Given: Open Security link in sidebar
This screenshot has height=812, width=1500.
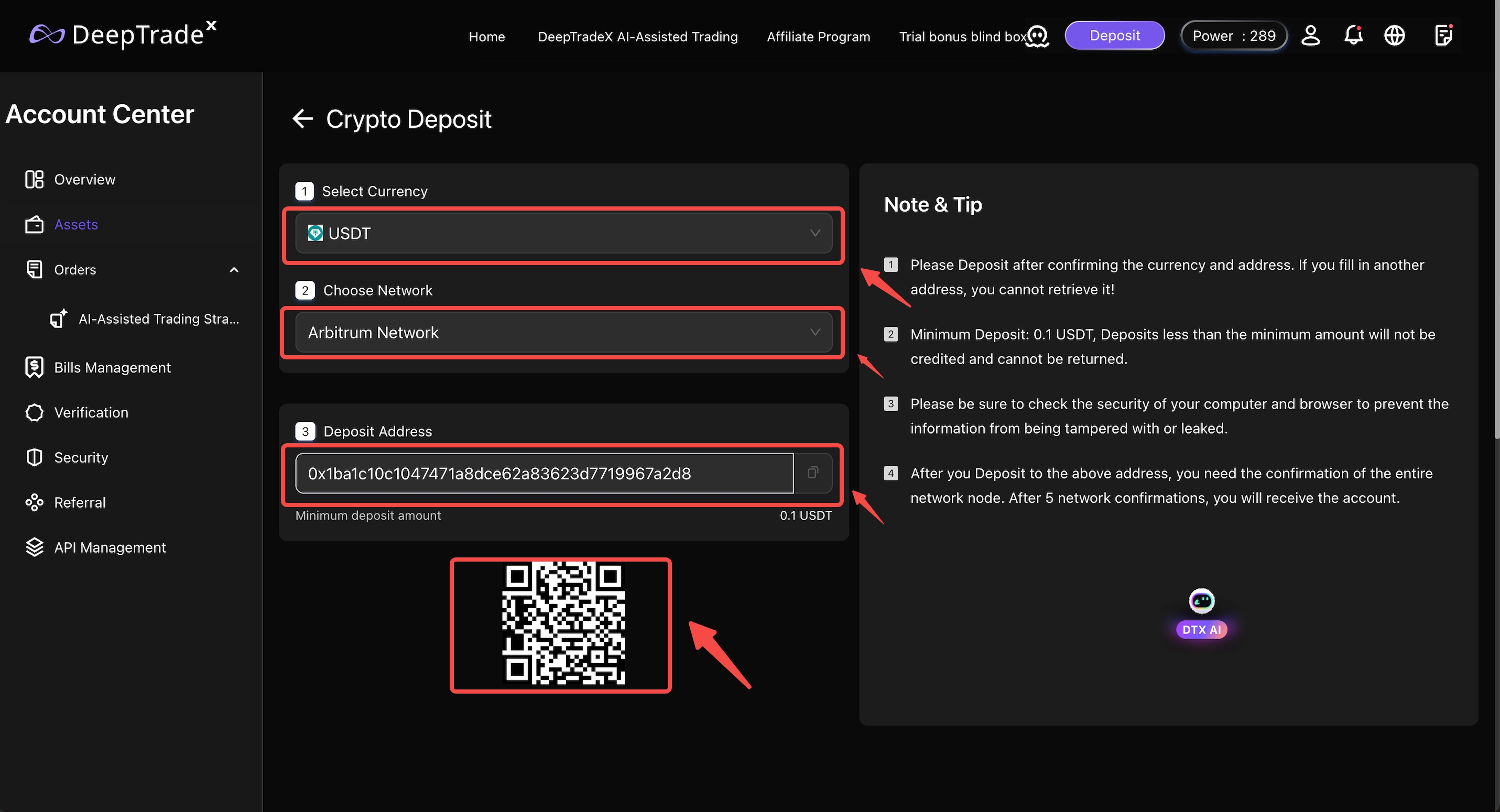Looking at the screenshot, I should 81,457.
